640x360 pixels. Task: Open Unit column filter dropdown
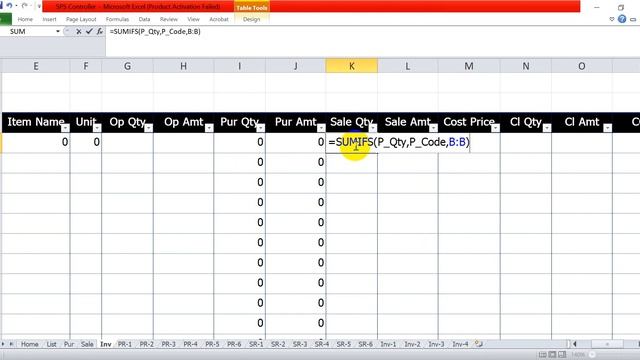[x=97, y=128]
